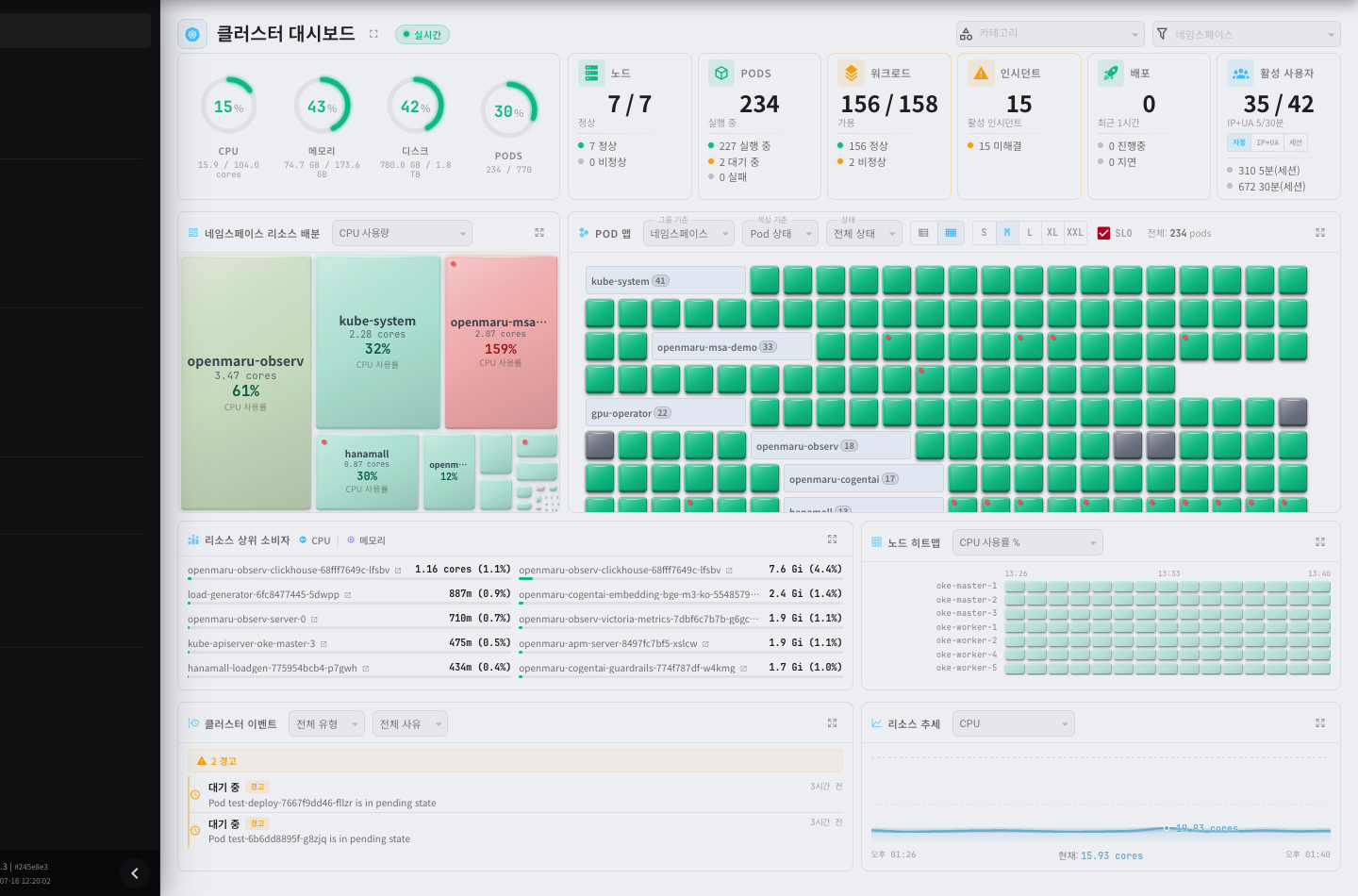
Task: Select CPU radio in 리소스 상위 소비자
Action: 315,540
